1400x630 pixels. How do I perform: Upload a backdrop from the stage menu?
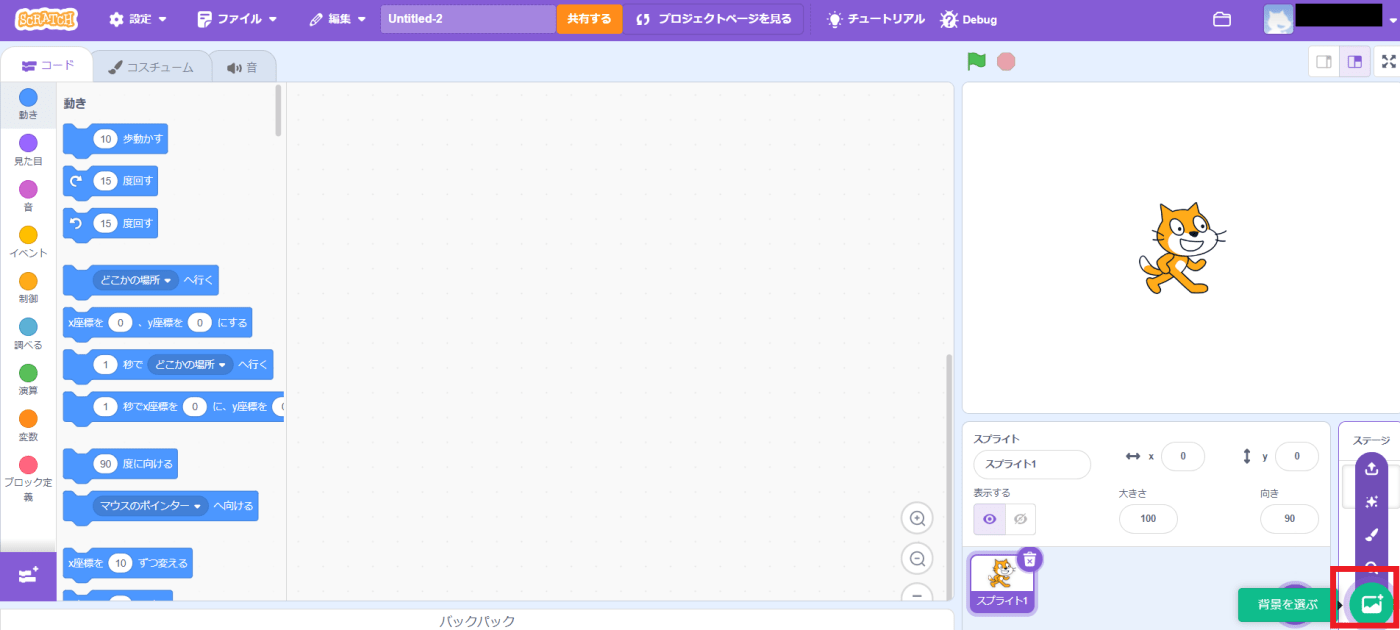point(1372,468)
